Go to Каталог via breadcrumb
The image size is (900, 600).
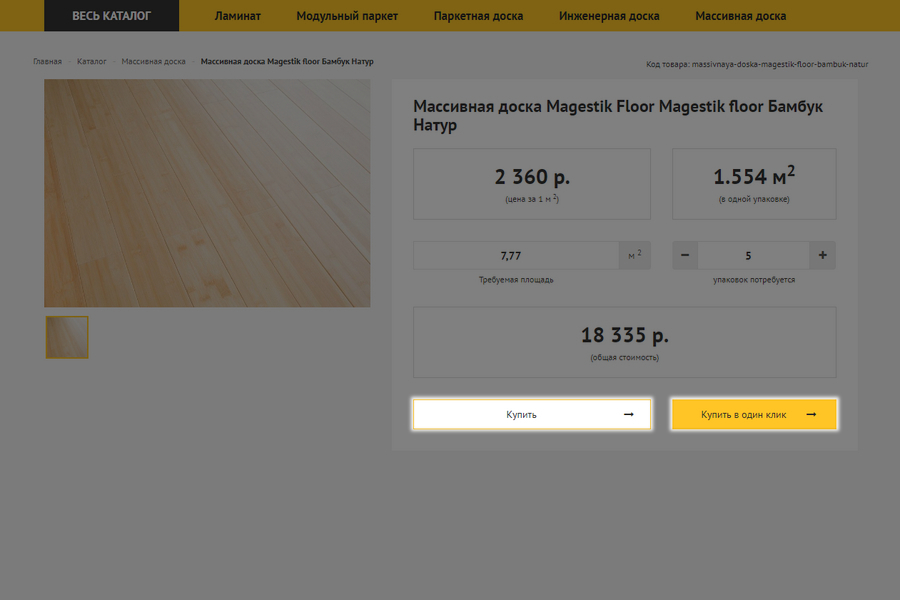(x=92, y=62)
